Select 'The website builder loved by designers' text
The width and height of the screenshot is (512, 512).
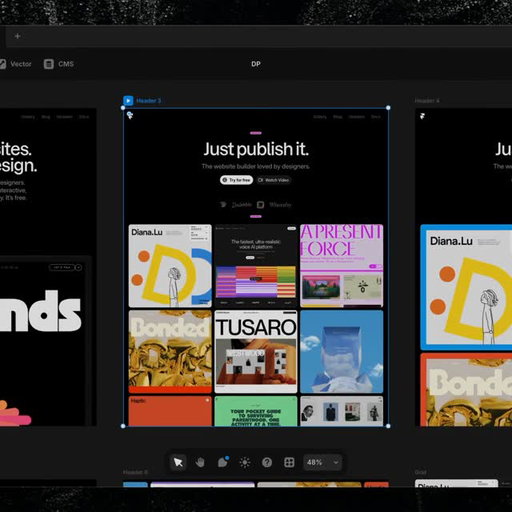click(256, 166)
